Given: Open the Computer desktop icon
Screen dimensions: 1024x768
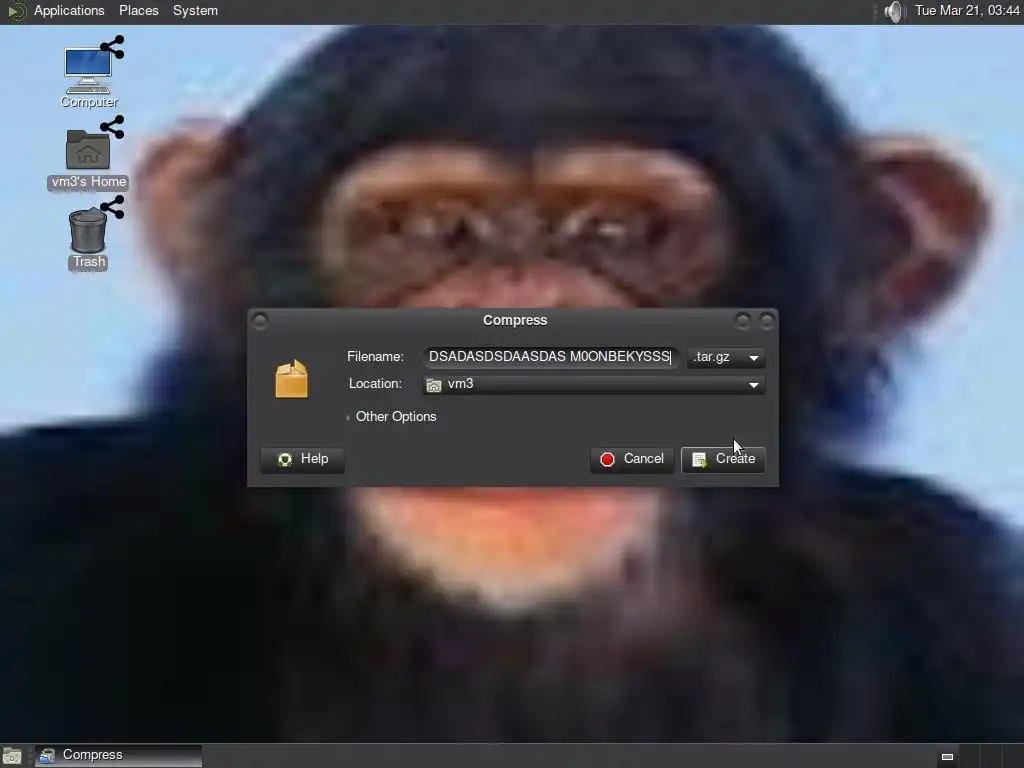Looking at the screenshot, I should pos(89,72).
